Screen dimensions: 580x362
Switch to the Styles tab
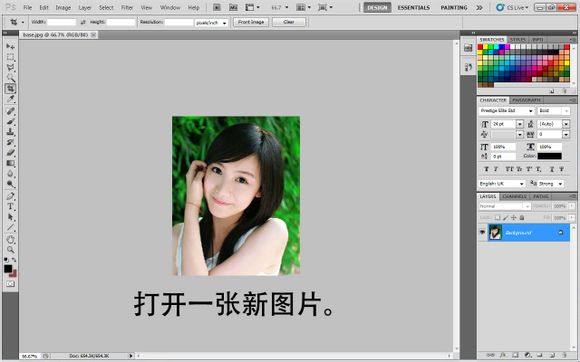pyautogui.click(x=517, y=40)
